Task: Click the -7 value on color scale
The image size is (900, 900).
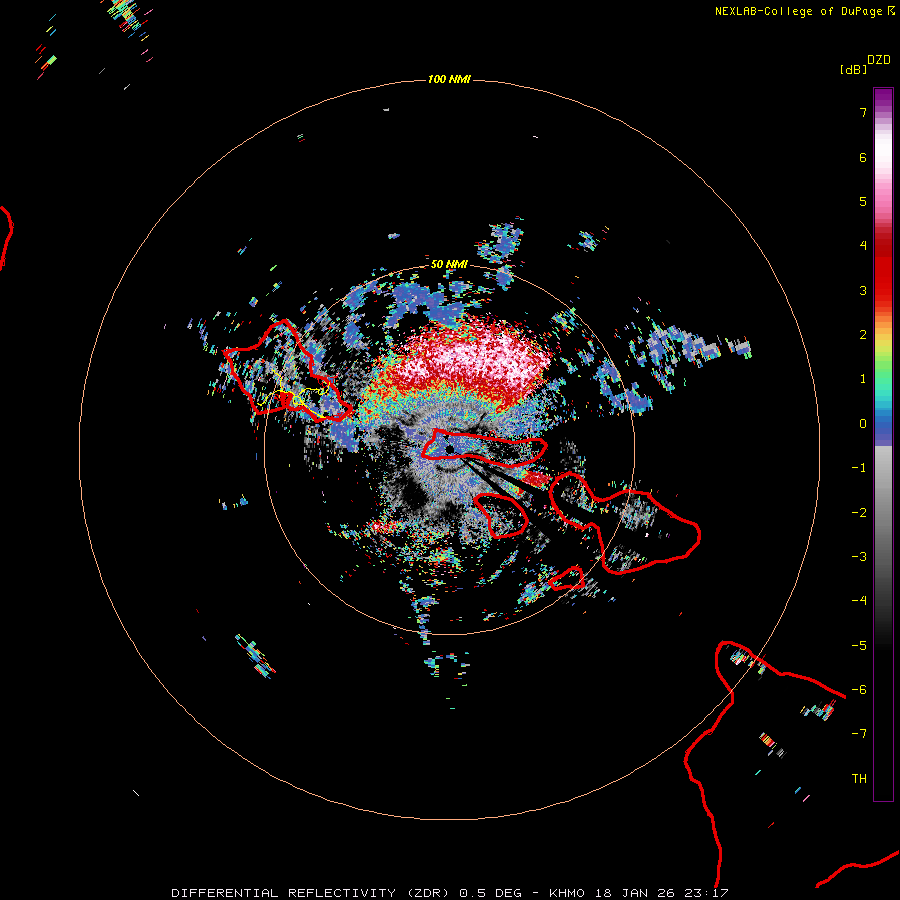Action: 859,734
